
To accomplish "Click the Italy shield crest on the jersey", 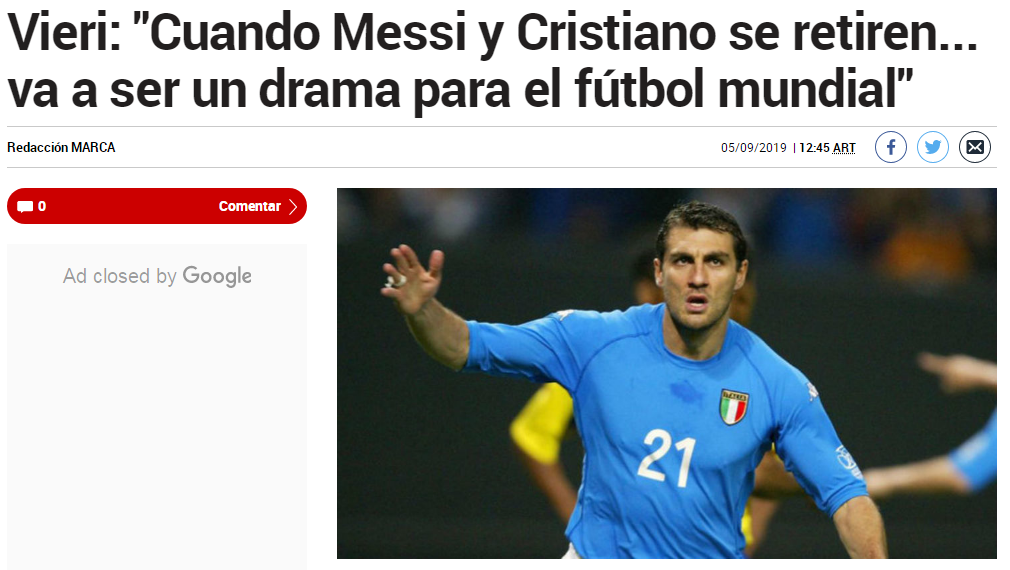I will click(x=734, y=407).
